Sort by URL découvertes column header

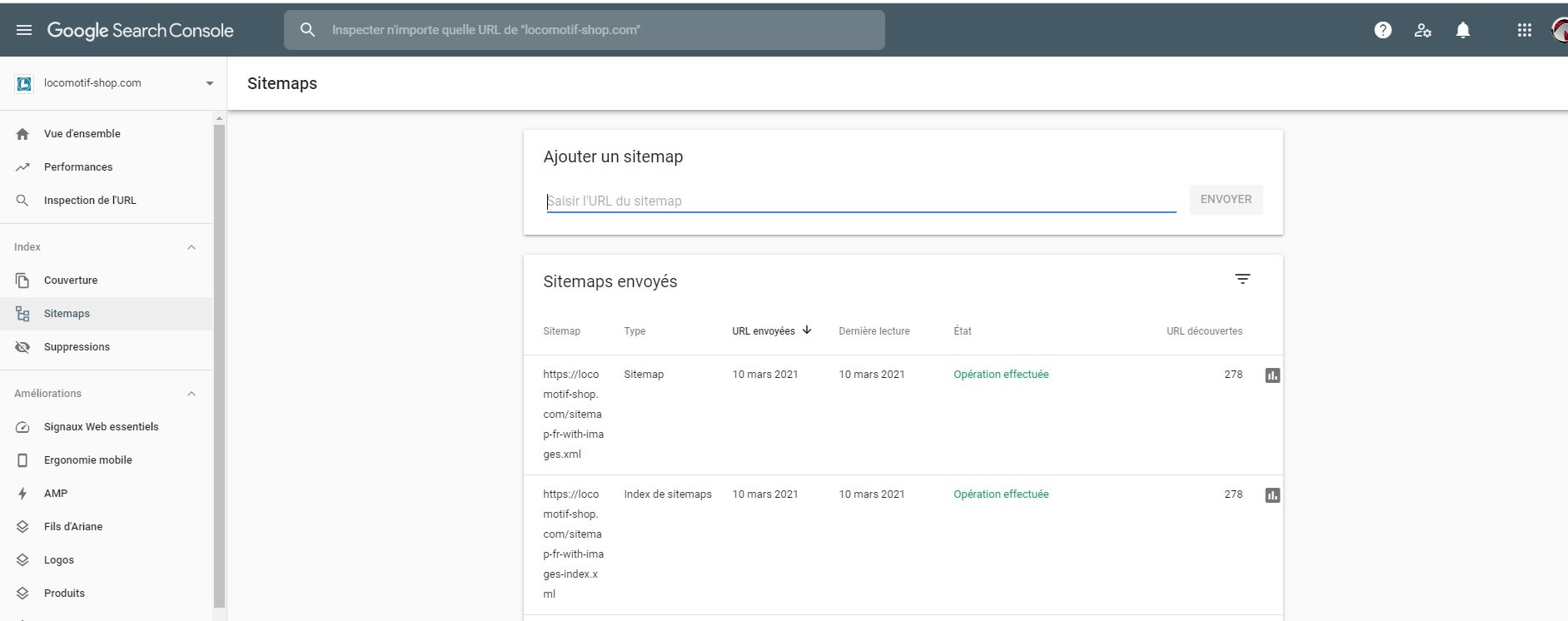[1204, 331]
